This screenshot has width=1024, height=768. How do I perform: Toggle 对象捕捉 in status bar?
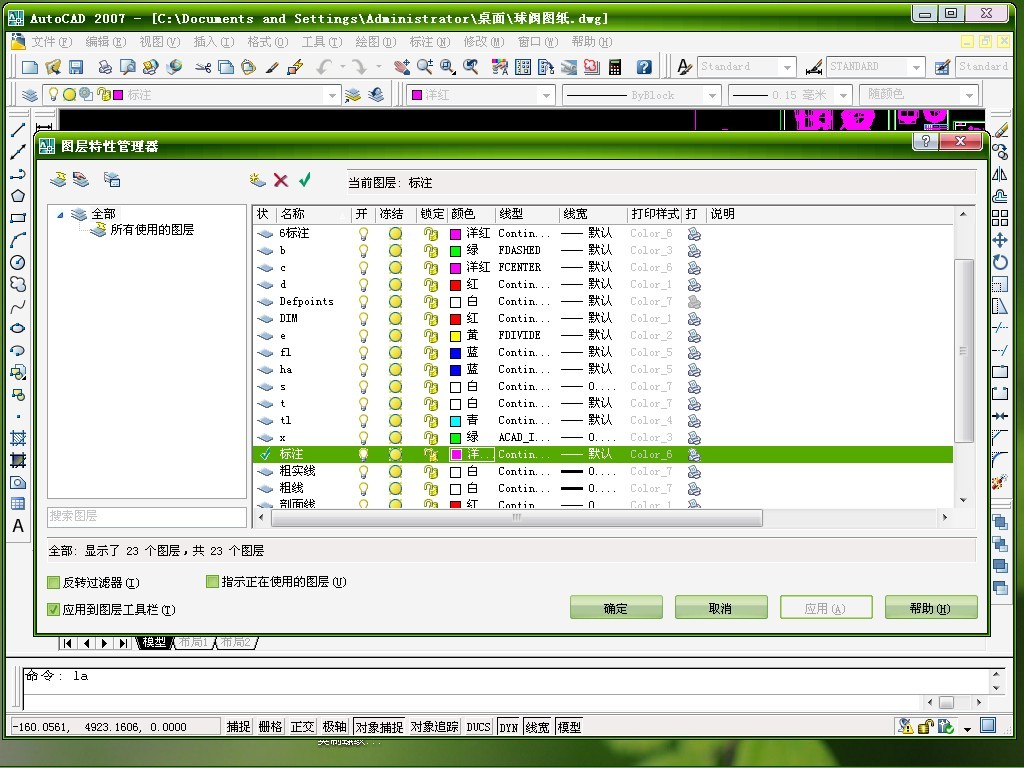click(379, 727)
